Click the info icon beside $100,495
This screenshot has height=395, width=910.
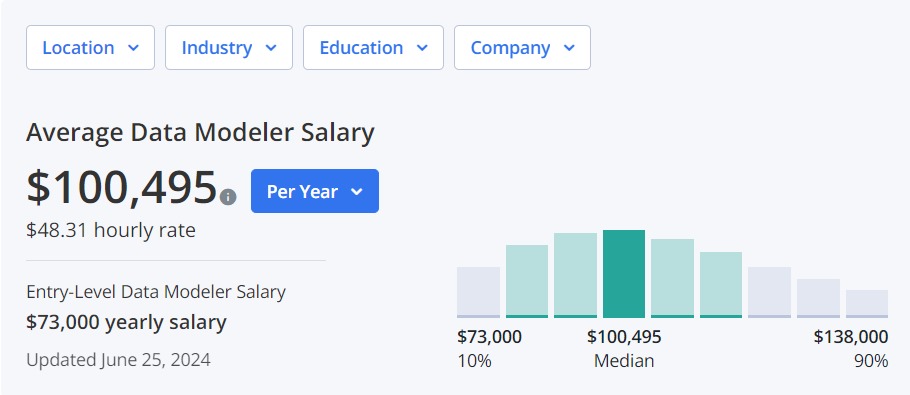pyautogui.click(x=228, y=197)
